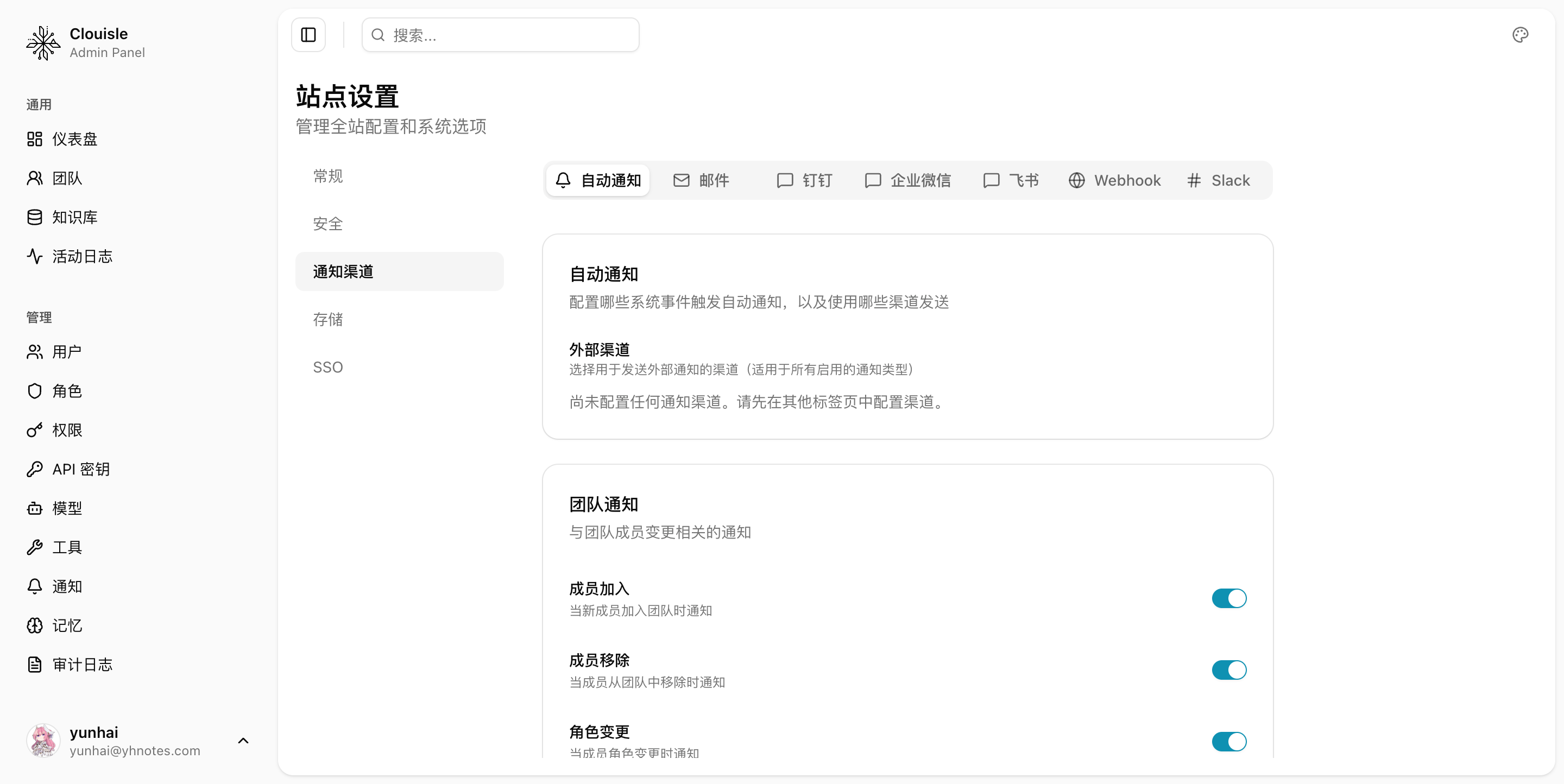Turn off the 成员移除 notification toggle
The width and height of the screenshot is (1564, 784).
click(1228, 670)
